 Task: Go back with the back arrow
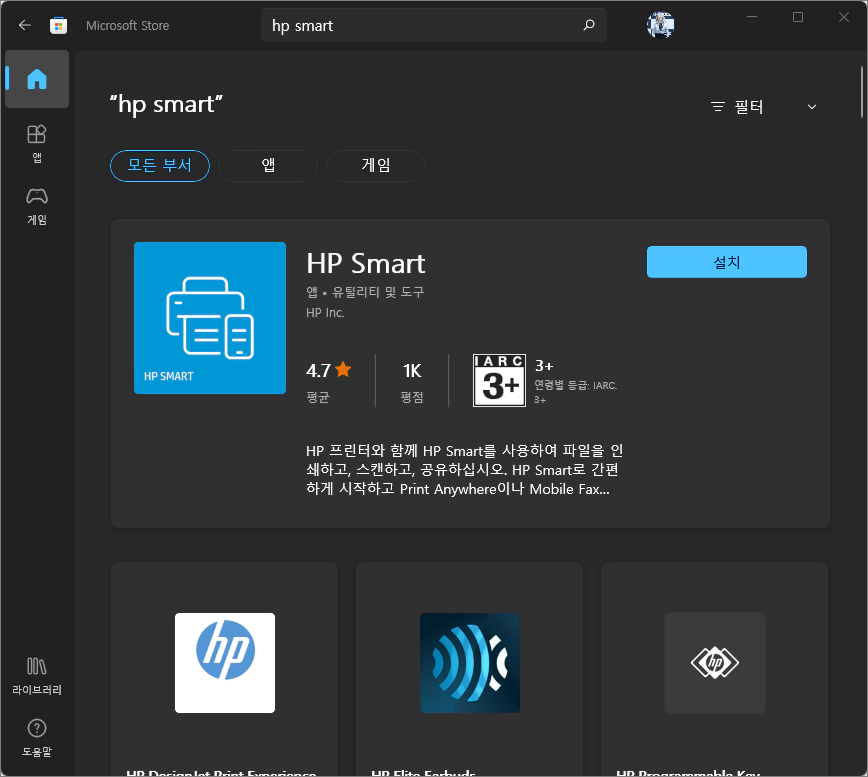tap(25, 25)
